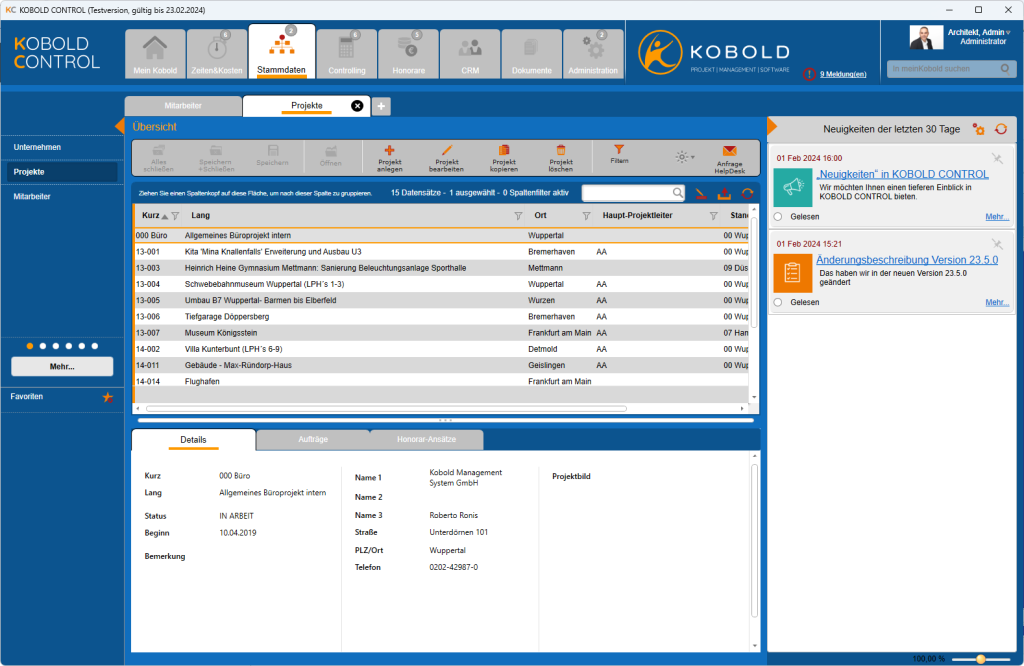Open the Controlling module
The width and height of the screenshot is (1024, 666).
(x=347, y=54)
